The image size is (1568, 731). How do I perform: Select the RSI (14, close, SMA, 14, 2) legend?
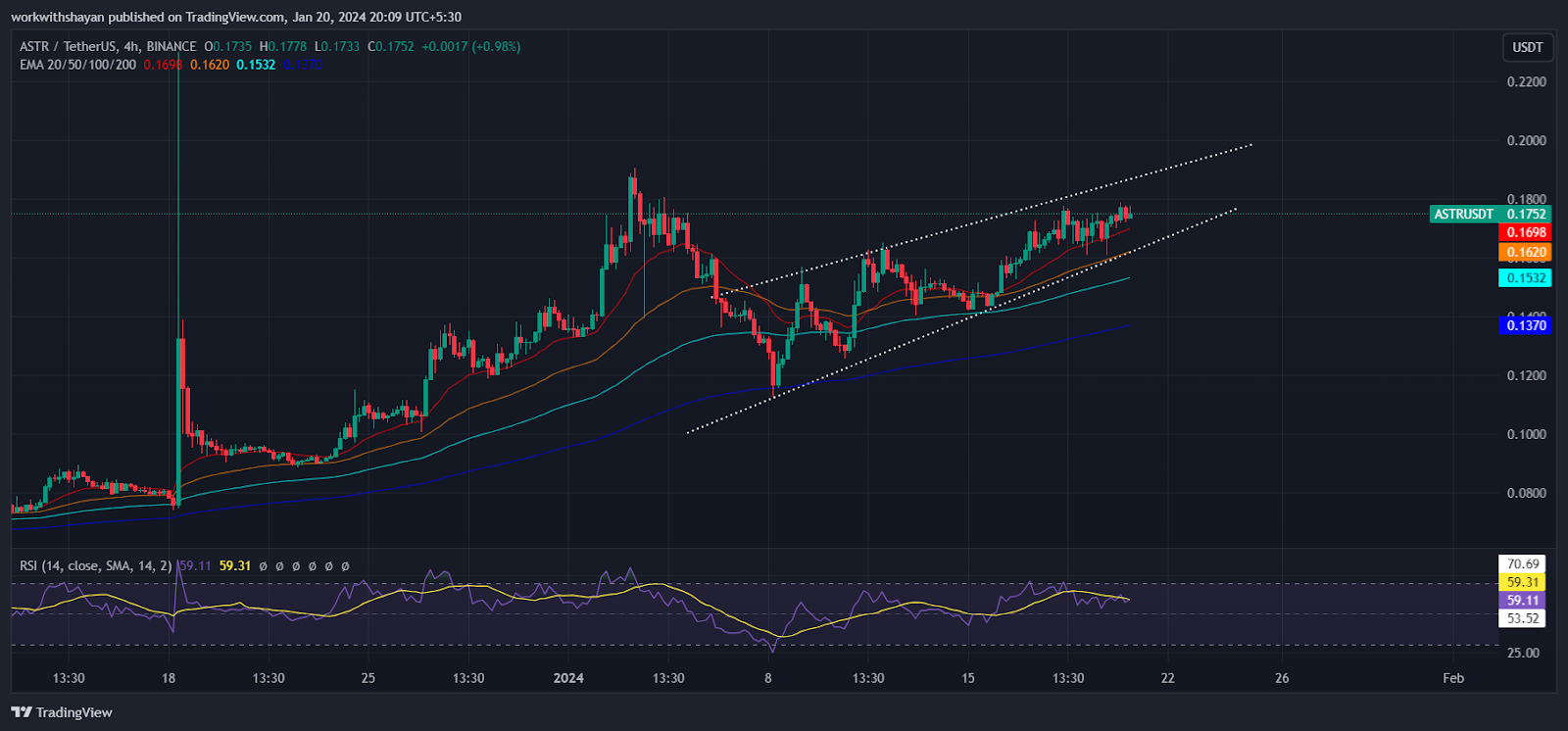(96, 565)
